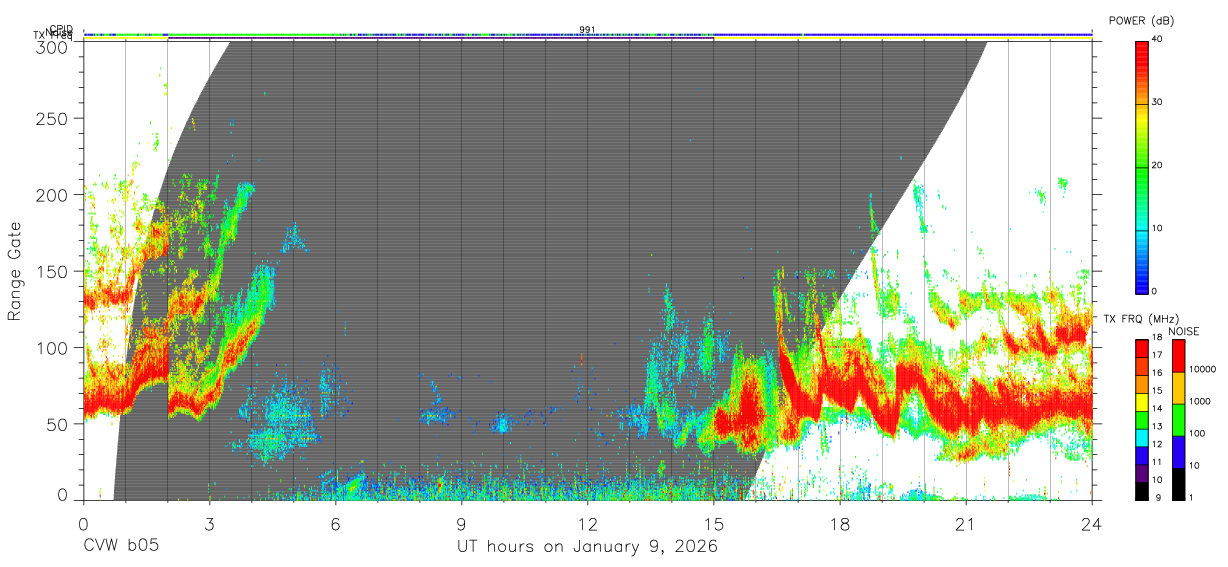Click the 'POWER (dB)' legend title

tap(1141, 20)
